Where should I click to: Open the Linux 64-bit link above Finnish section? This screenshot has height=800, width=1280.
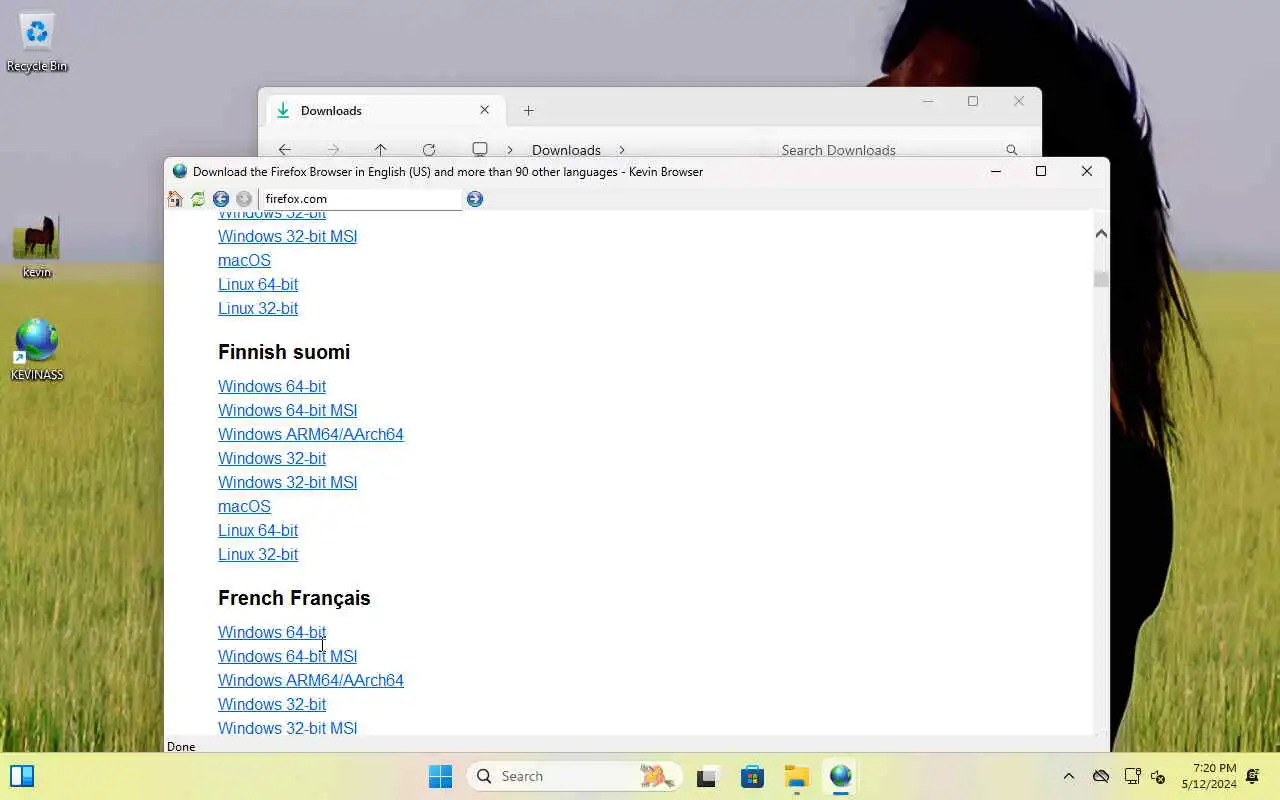(258, 284)
